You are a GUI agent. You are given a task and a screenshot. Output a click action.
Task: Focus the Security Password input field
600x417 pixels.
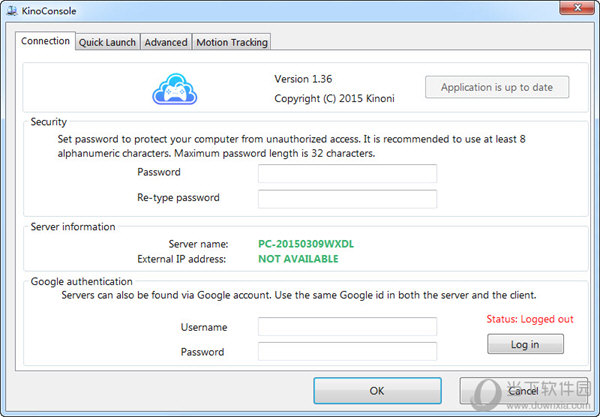tap(347, 174)
